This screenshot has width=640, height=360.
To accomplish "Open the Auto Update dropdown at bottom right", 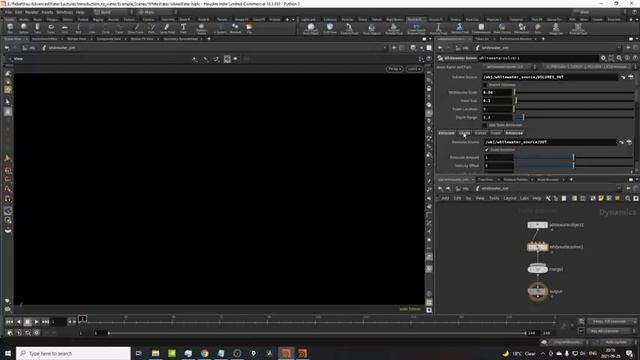I will [617, 342].
